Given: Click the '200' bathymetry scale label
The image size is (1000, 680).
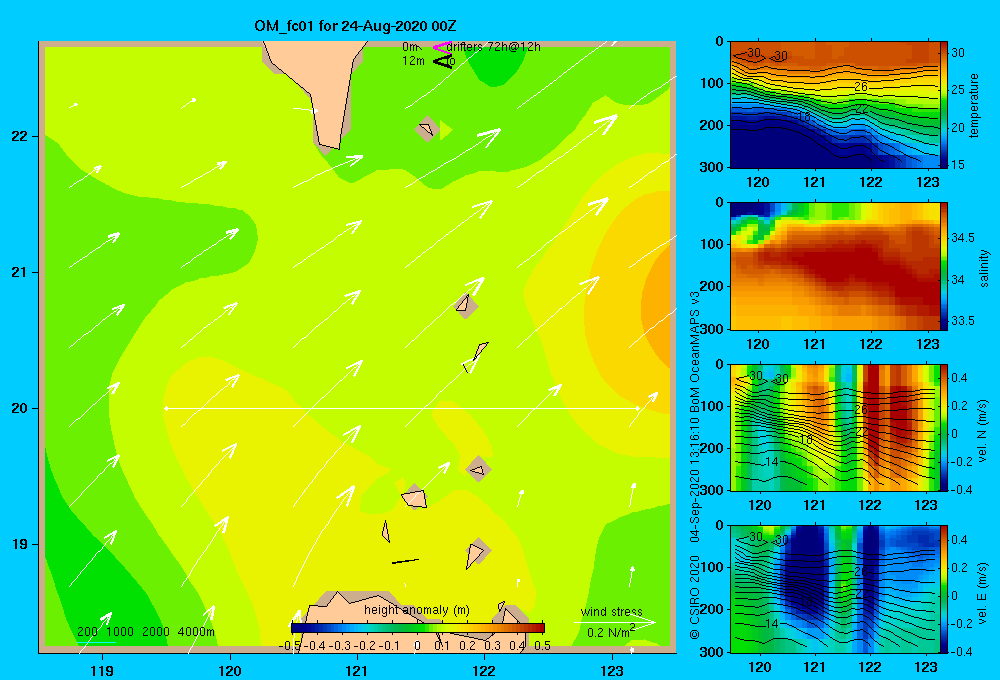Looking at the screenshot, I should pos(88,632).
